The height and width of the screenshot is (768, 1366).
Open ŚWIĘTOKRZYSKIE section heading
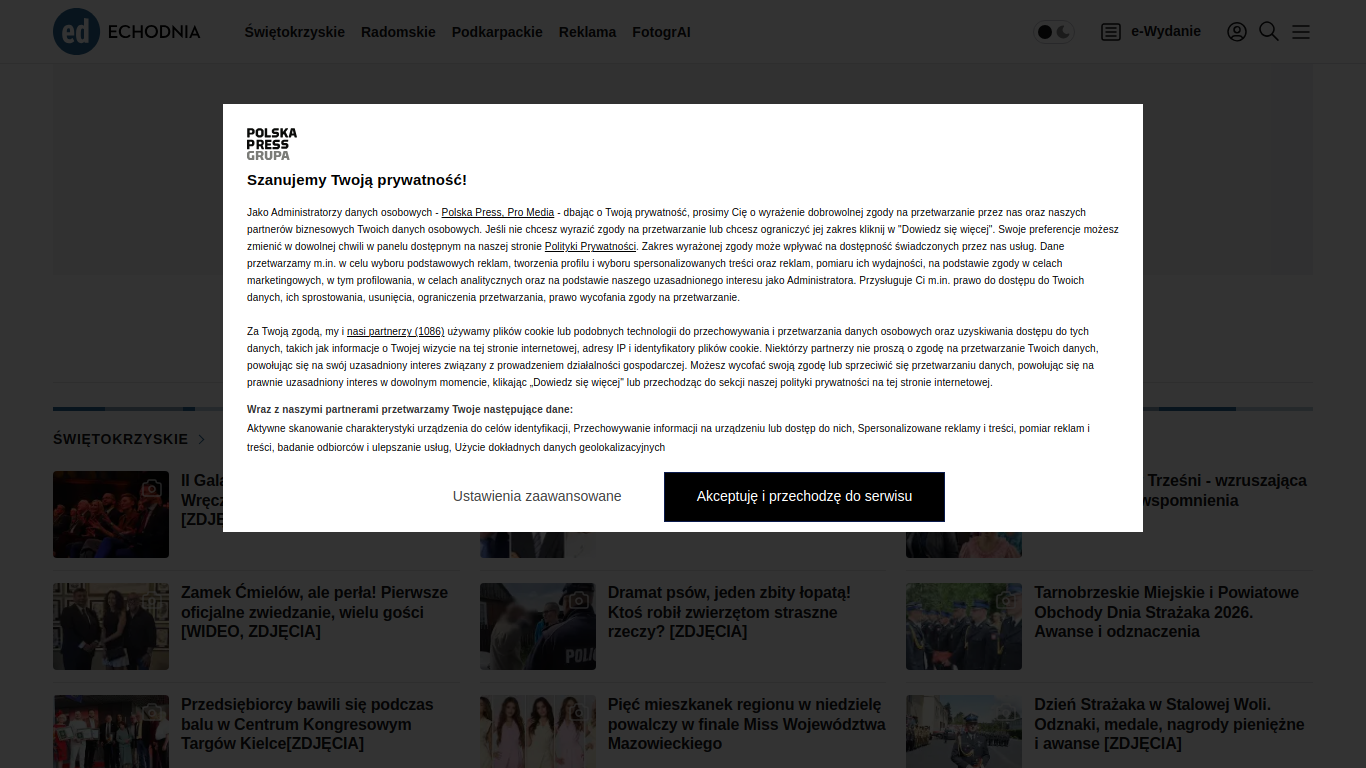120,439
